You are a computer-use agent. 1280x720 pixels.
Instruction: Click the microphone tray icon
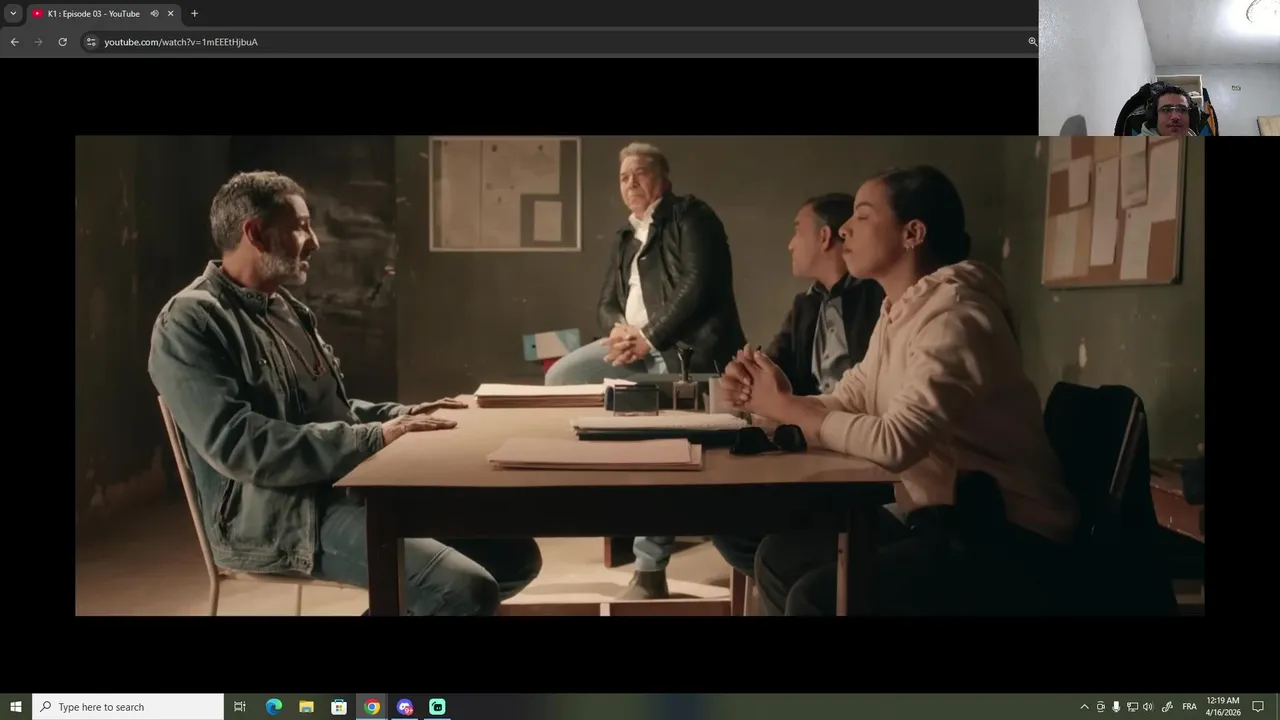(1116, 707)
